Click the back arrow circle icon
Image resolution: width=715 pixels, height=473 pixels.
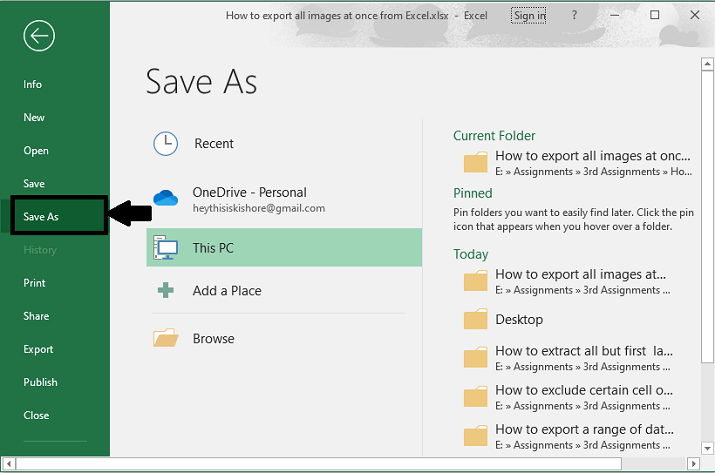tap(40, 37)
